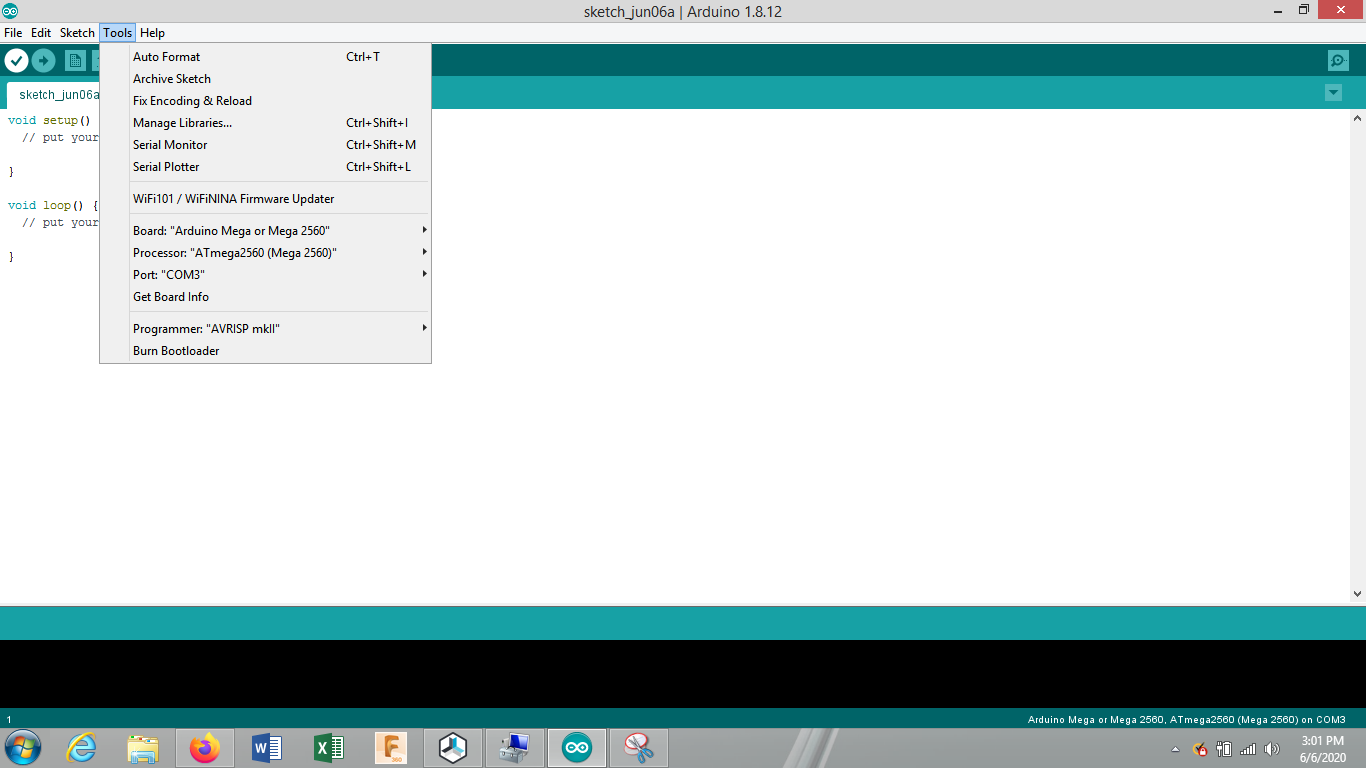Click the void loop() code line
The height and width of the screenshot is (768, 1366).
point(54,206)
